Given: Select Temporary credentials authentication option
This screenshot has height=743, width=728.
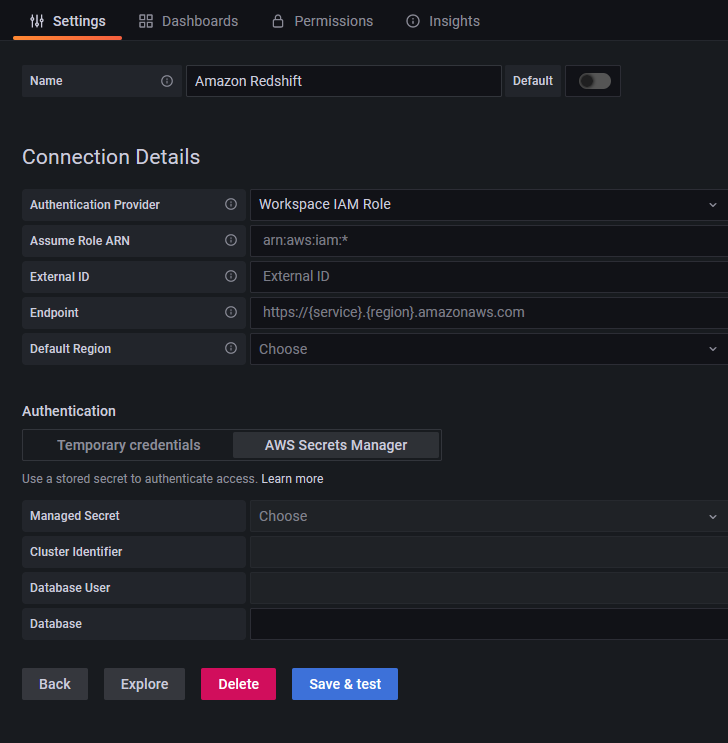Looking at the screenshot, I should [129, 445].
